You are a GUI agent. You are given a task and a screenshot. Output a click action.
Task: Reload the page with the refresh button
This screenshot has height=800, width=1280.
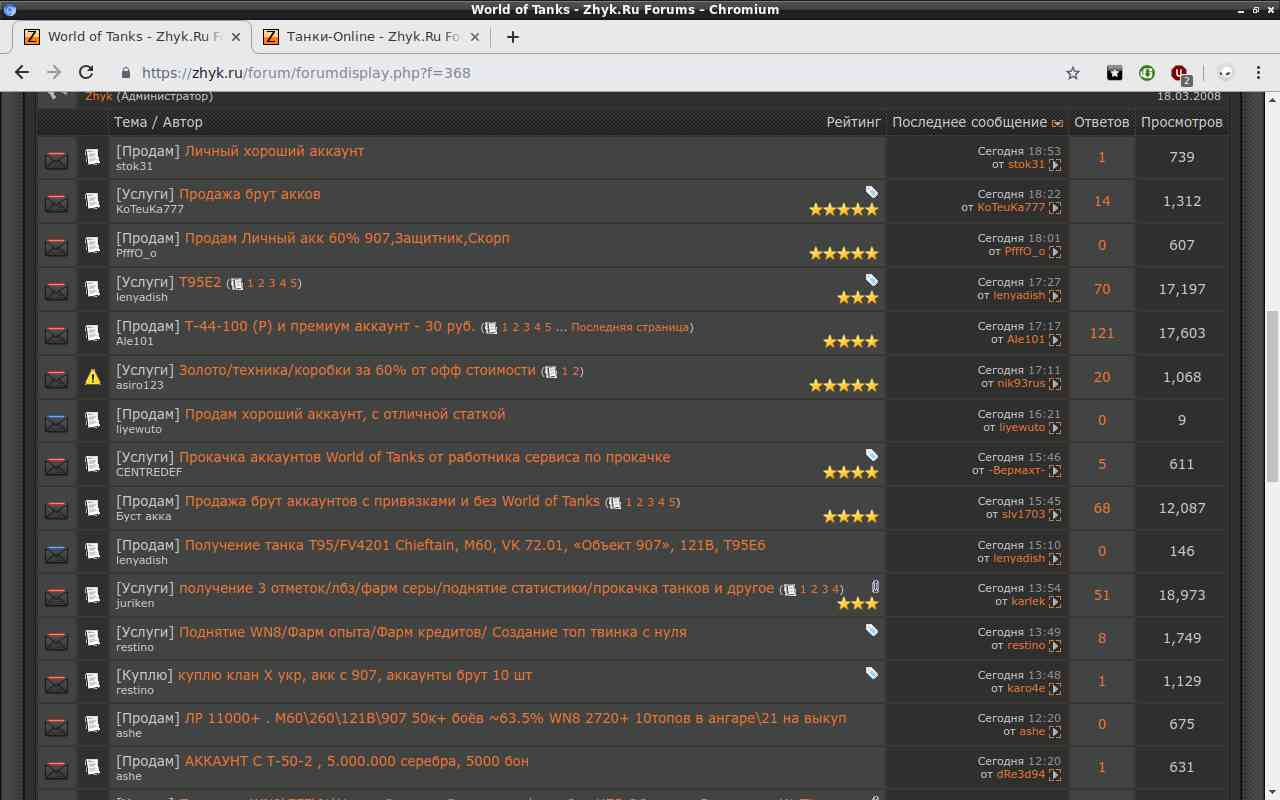pos(86,73)
